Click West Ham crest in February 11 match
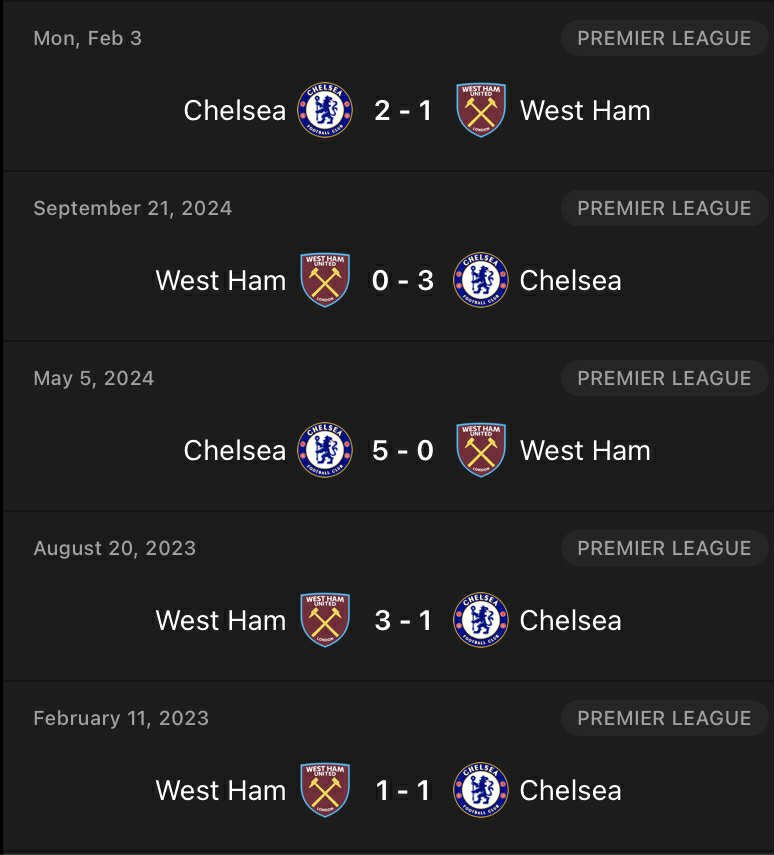The image size is (774, 855). (325, 790)
